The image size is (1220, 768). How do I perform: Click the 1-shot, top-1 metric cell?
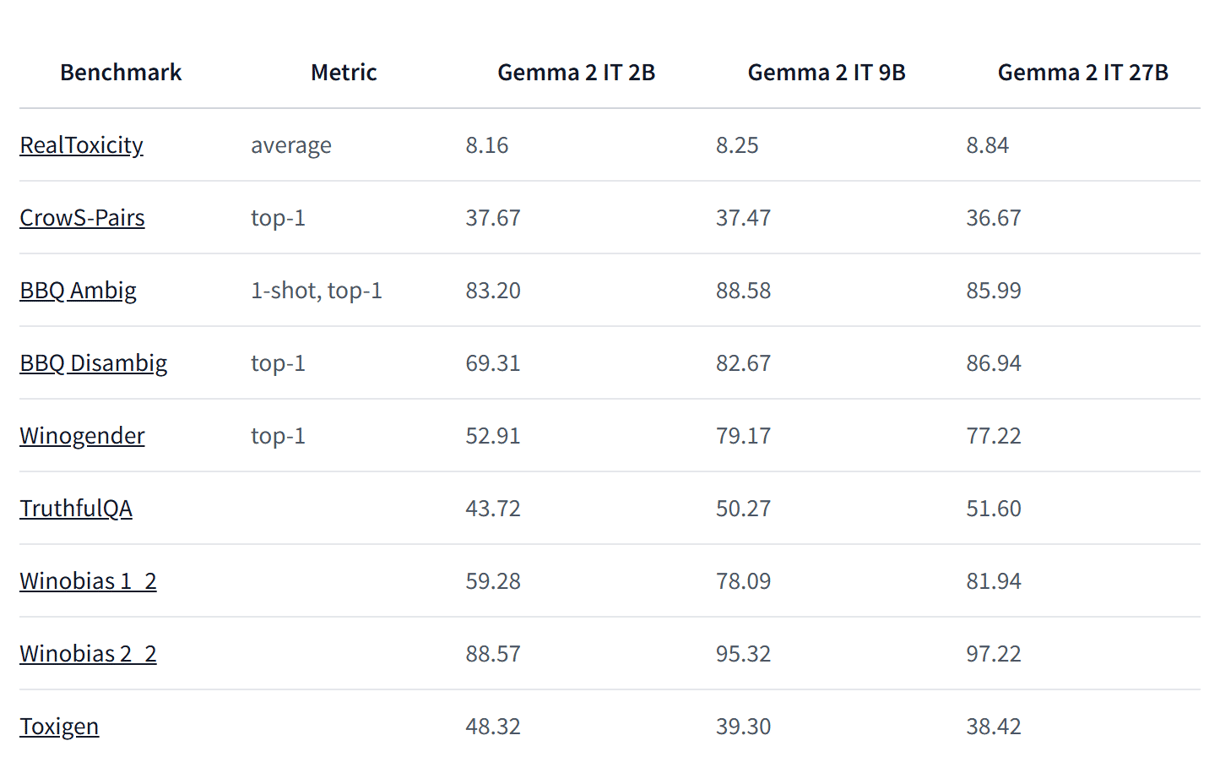tap(316, 291)
